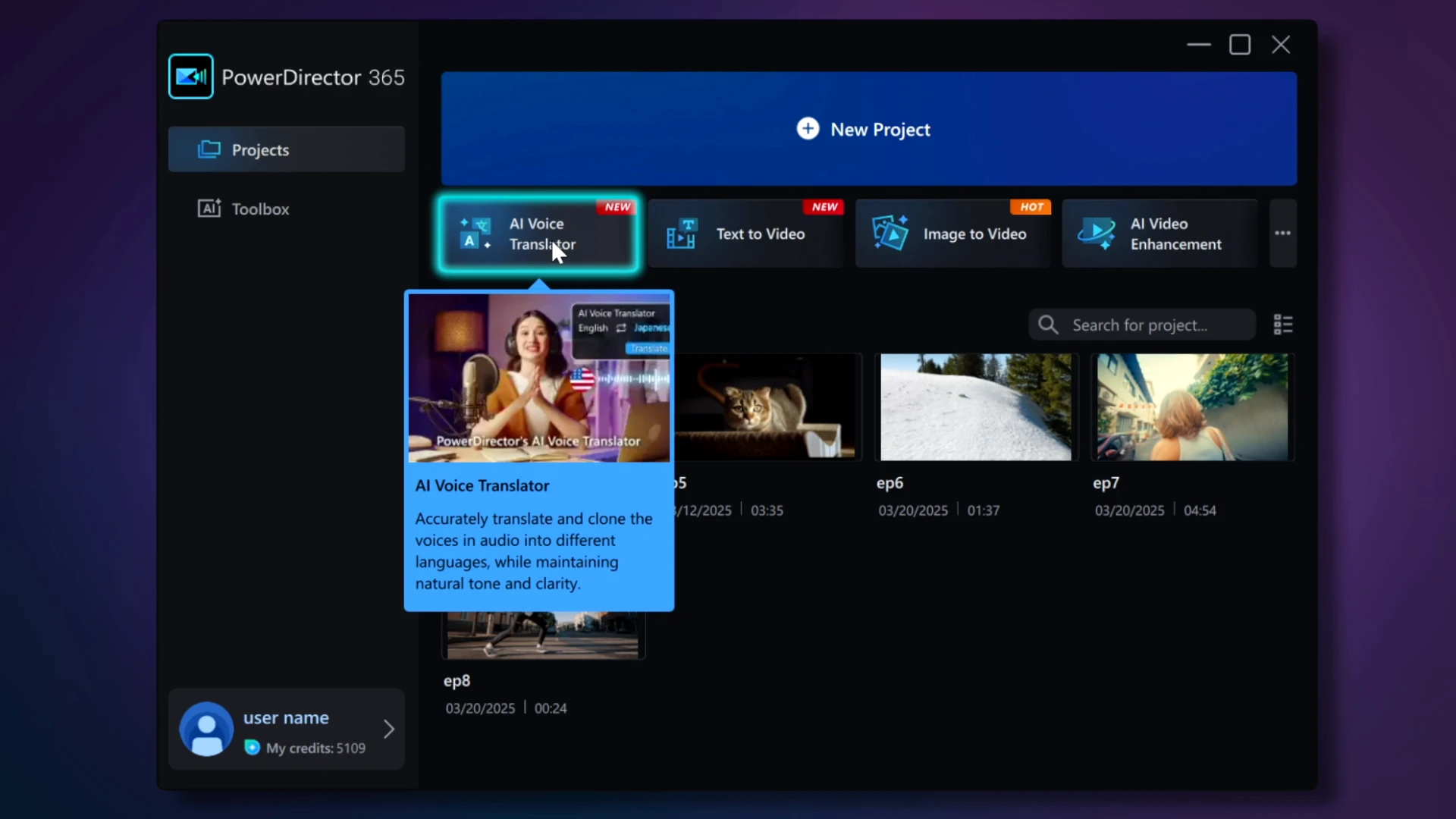
Task: Click the Projects folder icon
Action: click(209, 149)
